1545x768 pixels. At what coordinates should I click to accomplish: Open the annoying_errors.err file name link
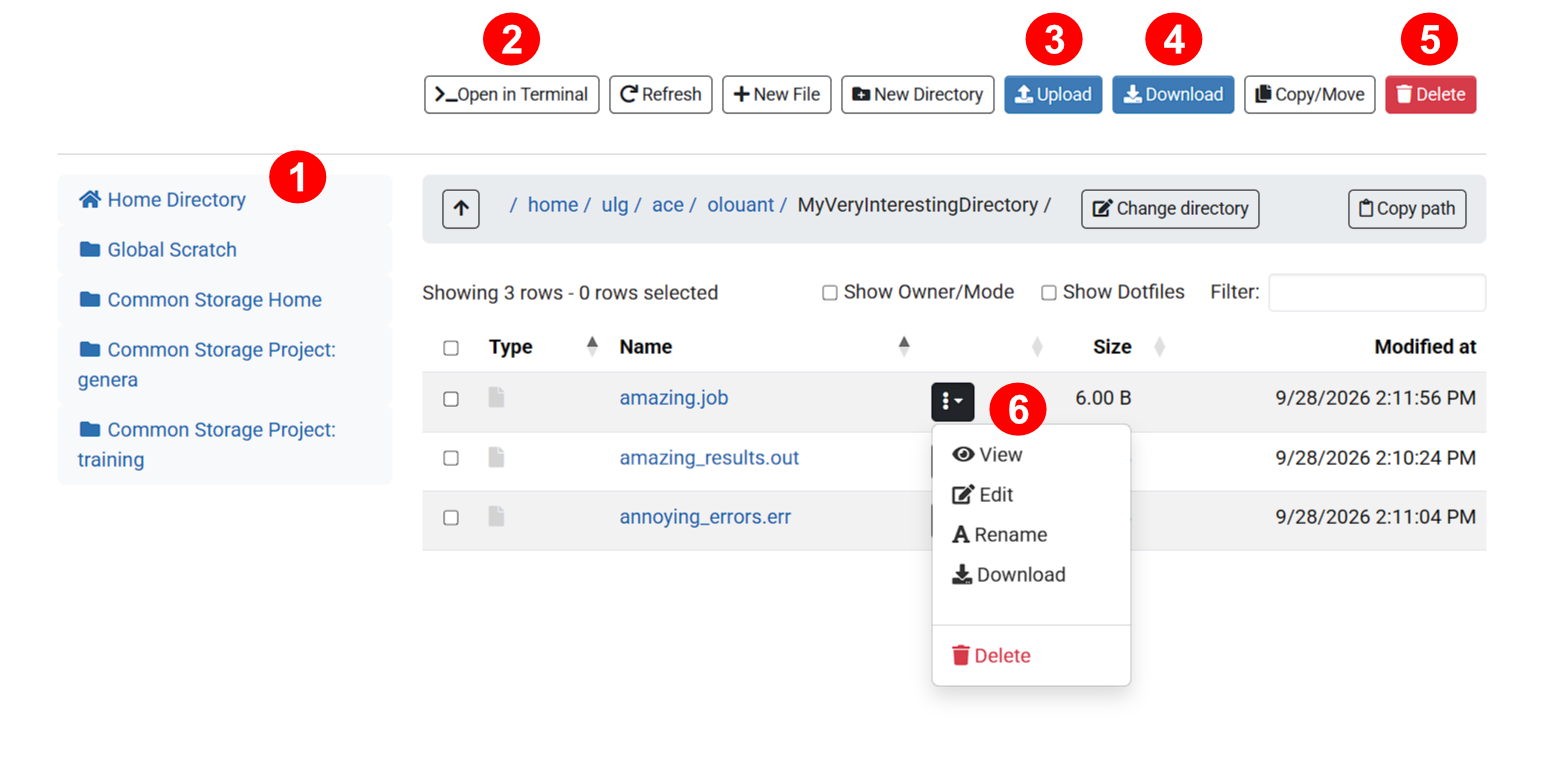tap(705, 518)
